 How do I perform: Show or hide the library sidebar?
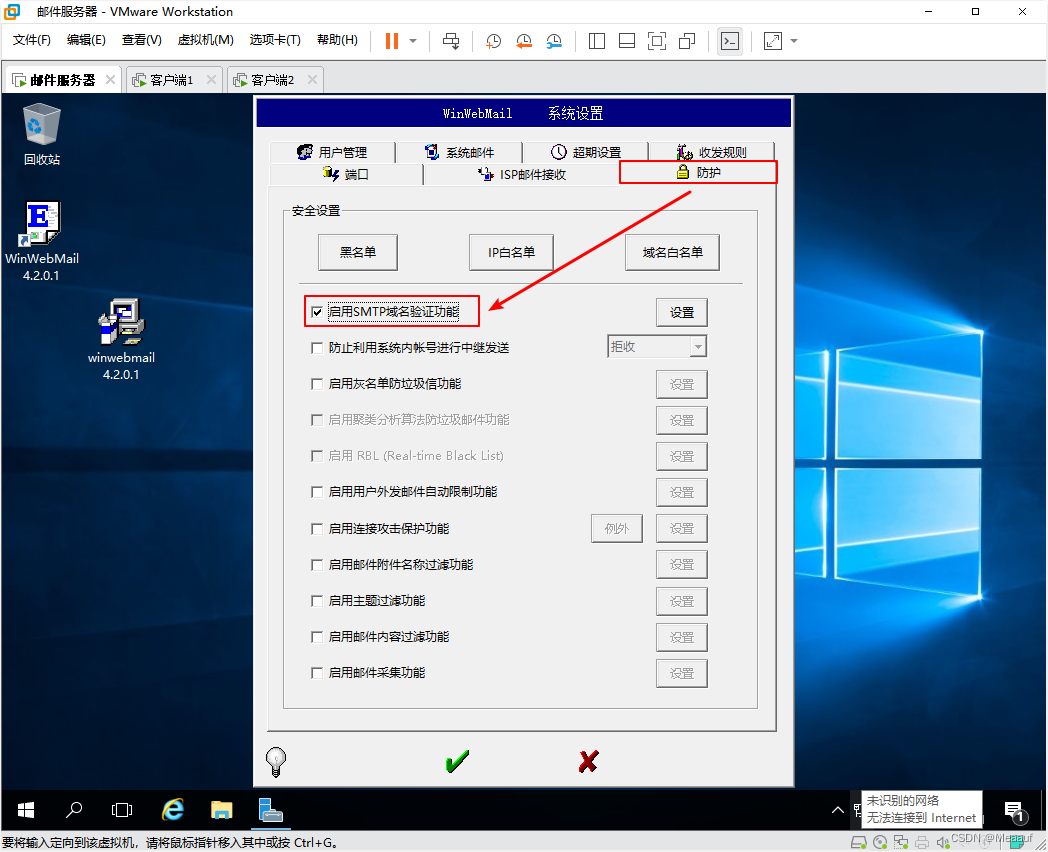(597, 41)
